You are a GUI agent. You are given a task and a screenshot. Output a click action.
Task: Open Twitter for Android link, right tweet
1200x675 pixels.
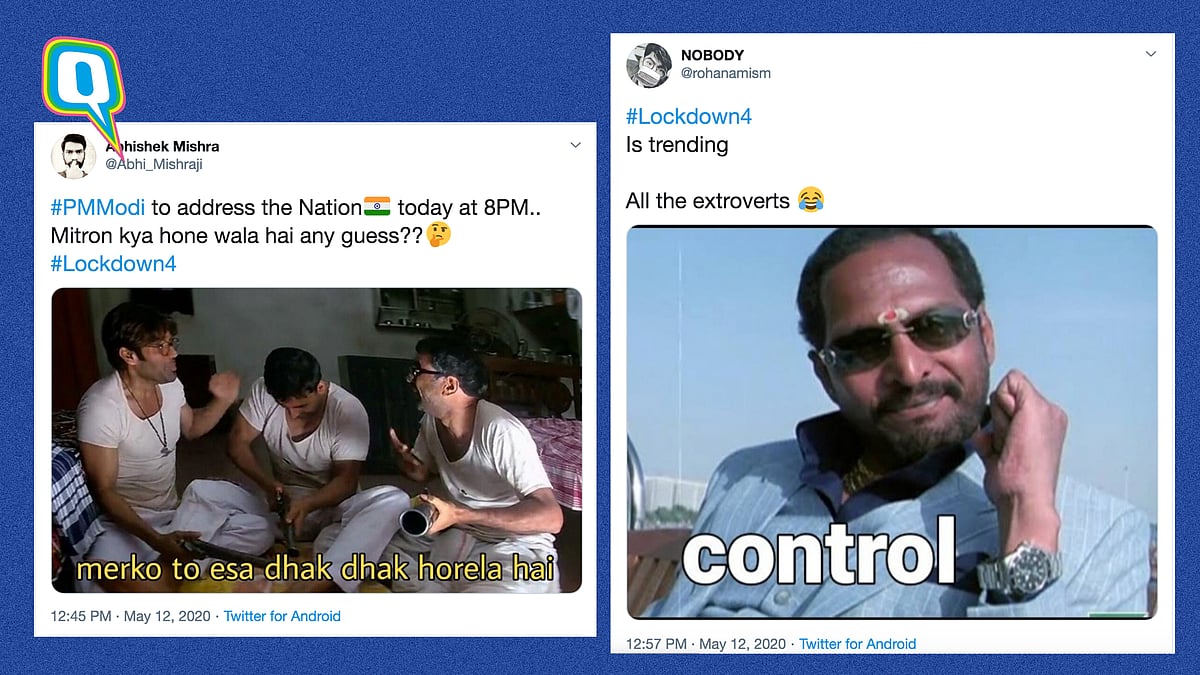click(857, 644)
